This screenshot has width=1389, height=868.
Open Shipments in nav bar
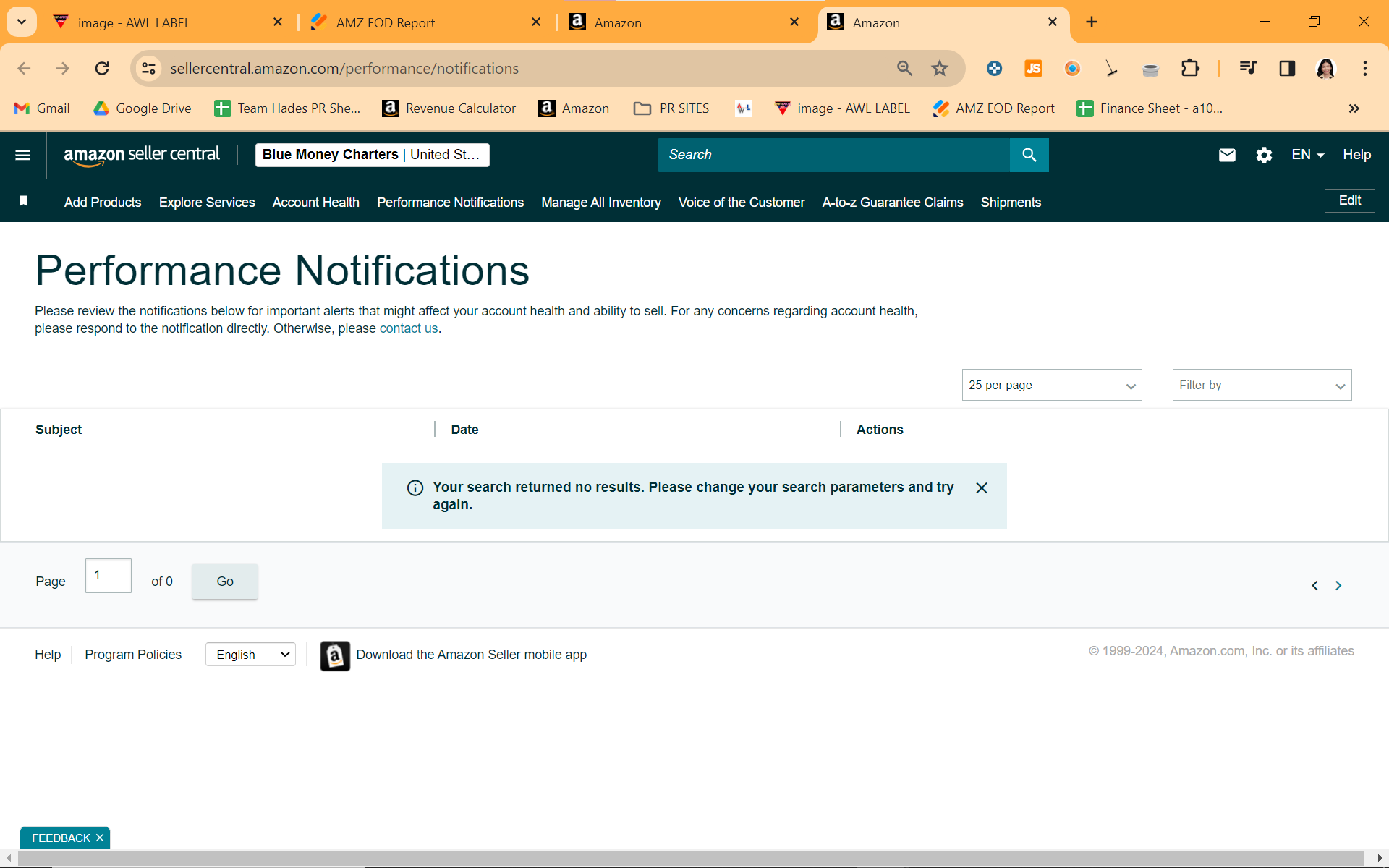(x=1011, y=203)
